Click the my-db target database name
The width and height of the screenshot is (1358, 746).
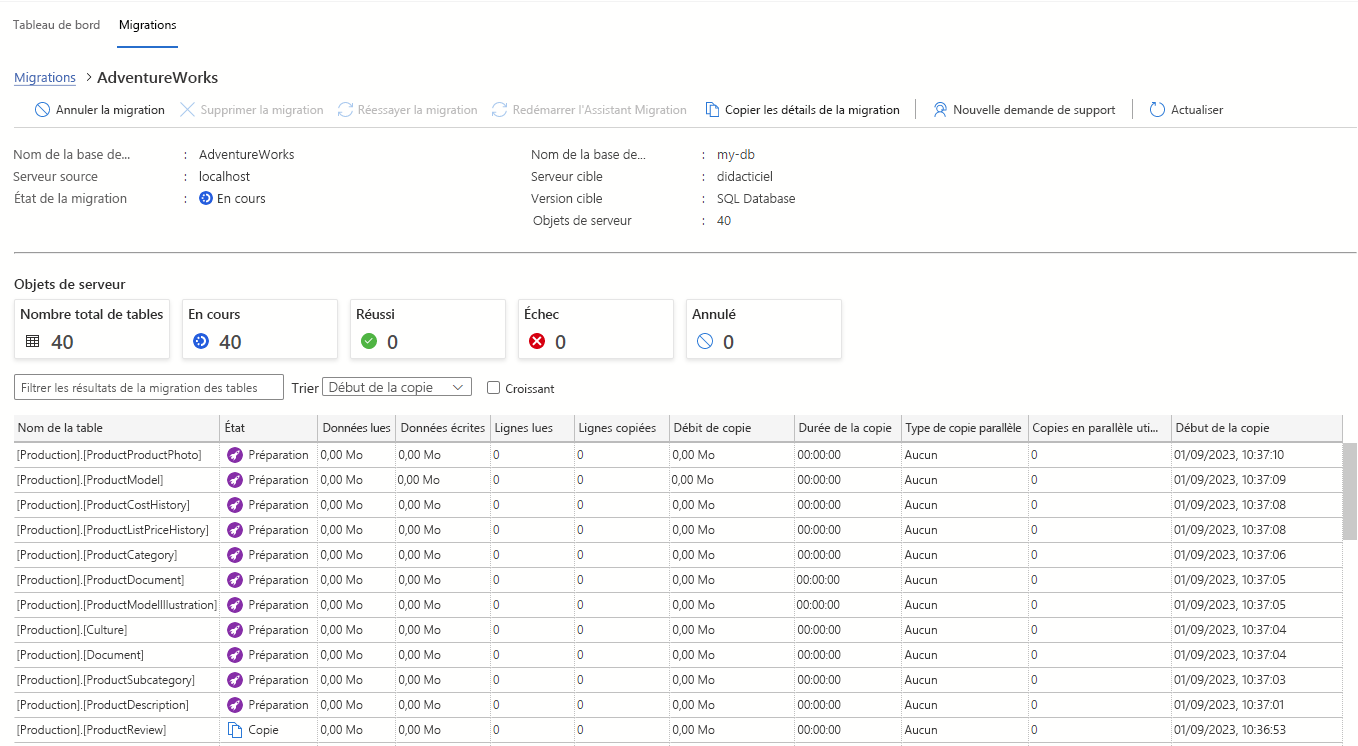click(x=735, y=155)
